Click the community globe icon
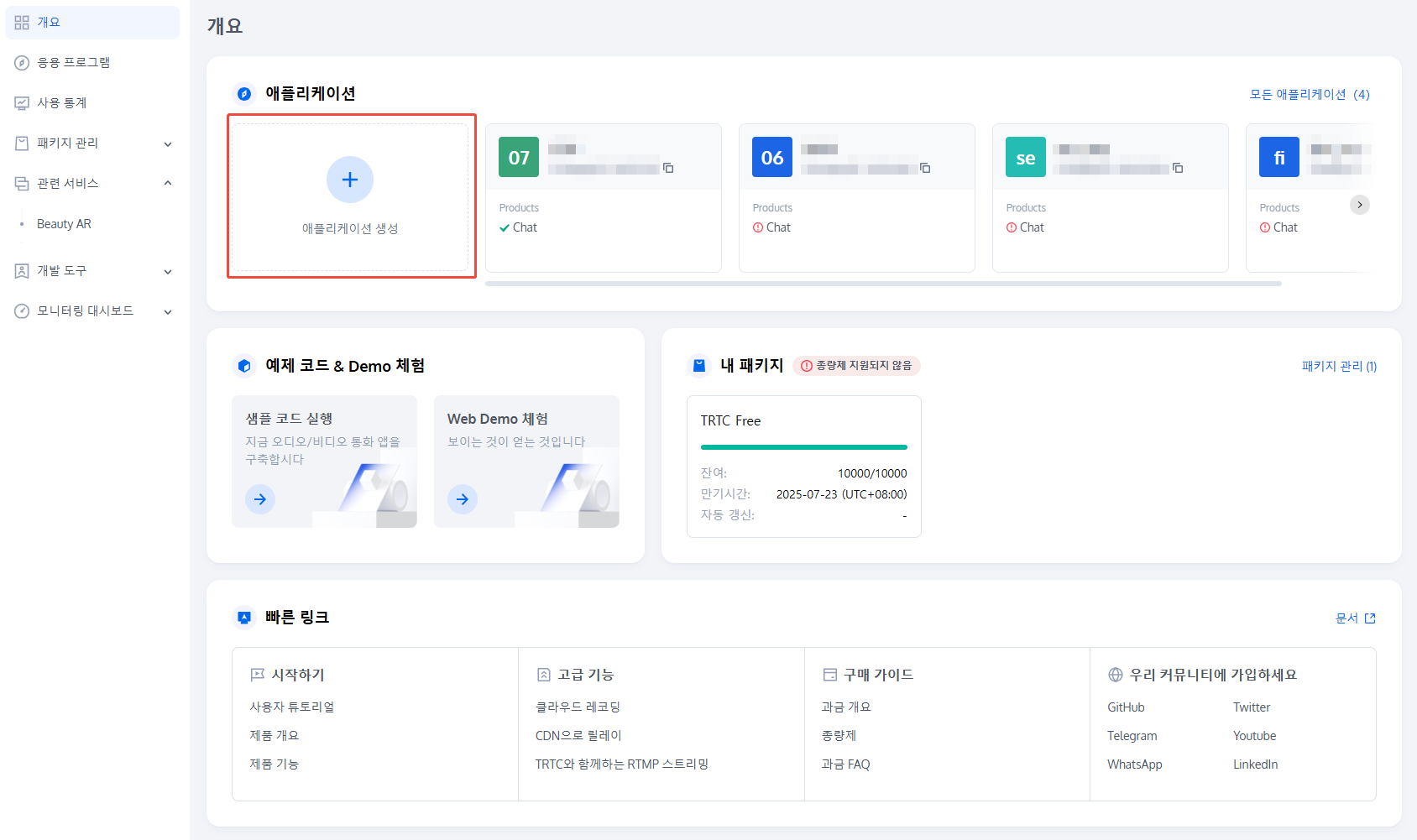The width and height of the screenshot is (1417, 840). (x=1116, y=675)
